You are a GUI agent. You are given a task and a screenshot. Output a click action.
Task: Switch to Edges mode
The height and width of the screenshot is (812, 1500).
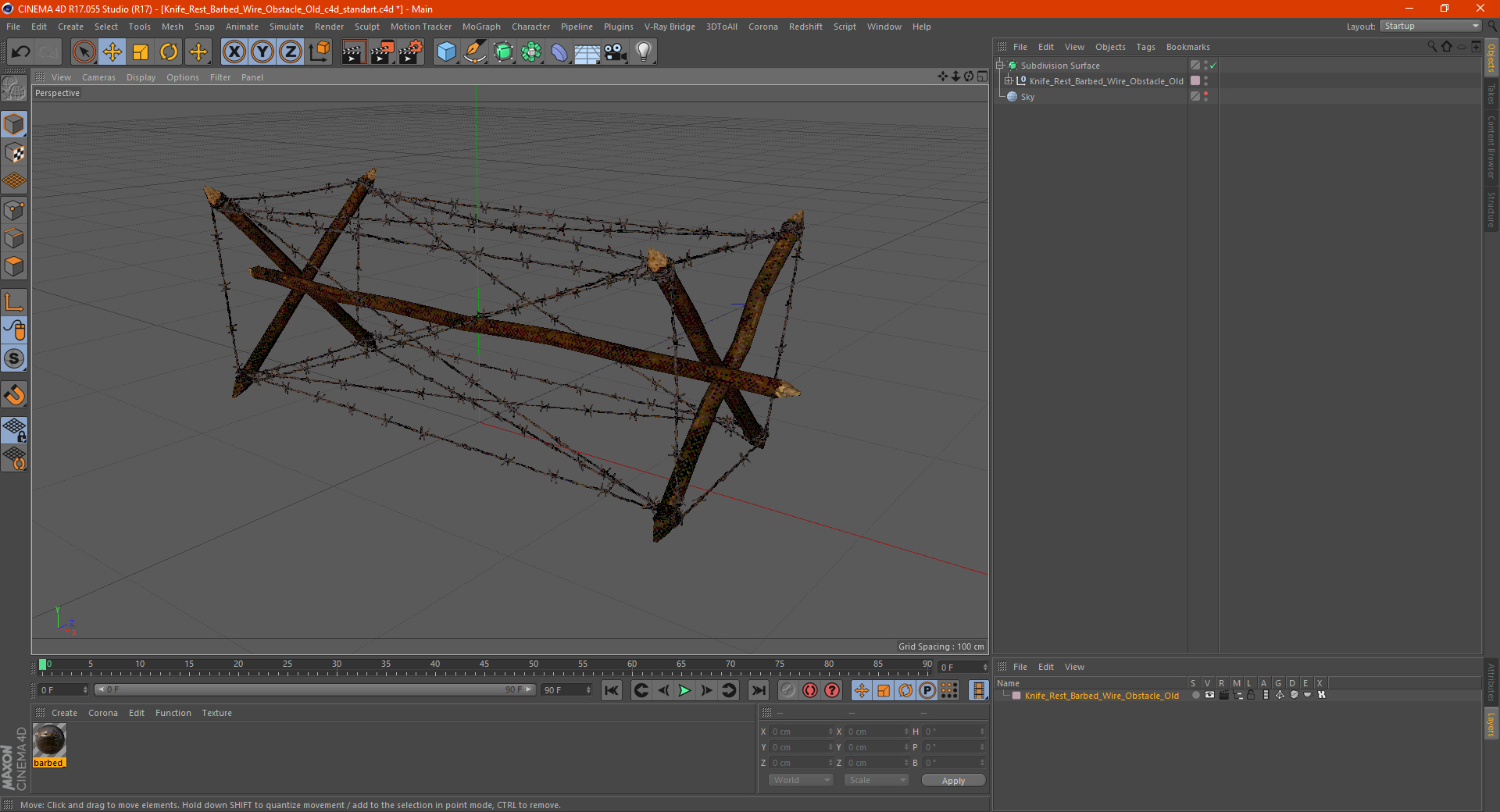[x=14, y=238]
